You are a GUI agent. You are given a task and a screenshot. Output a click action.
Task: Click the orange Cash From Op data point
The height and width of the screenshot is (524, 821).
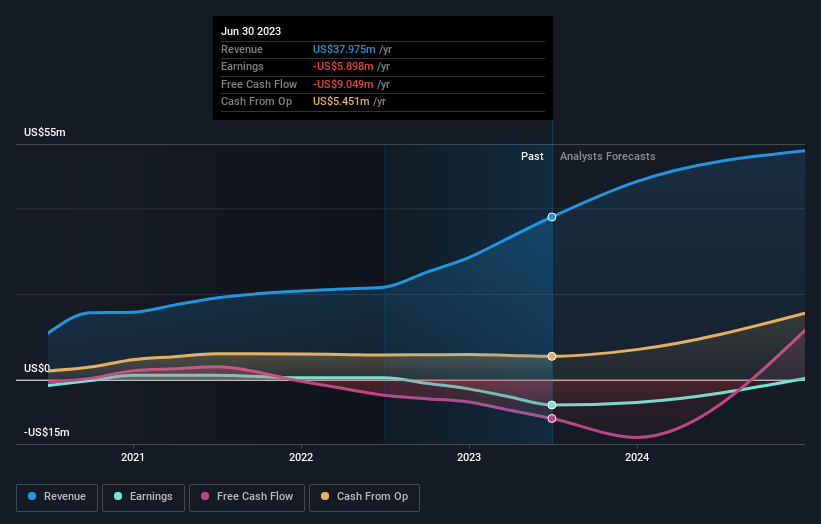pyautogui.click(x=552, y=356)
